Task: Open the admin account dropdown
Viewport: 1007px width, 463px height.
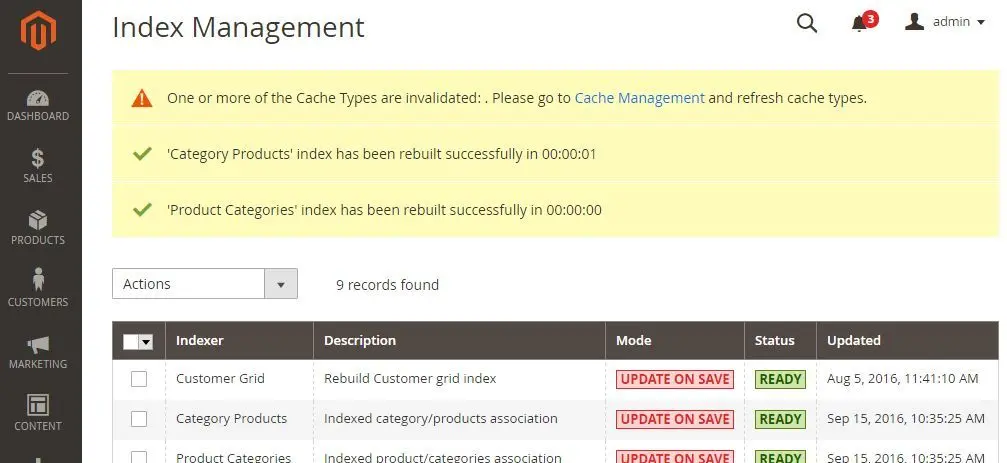Action: [945, 22]
